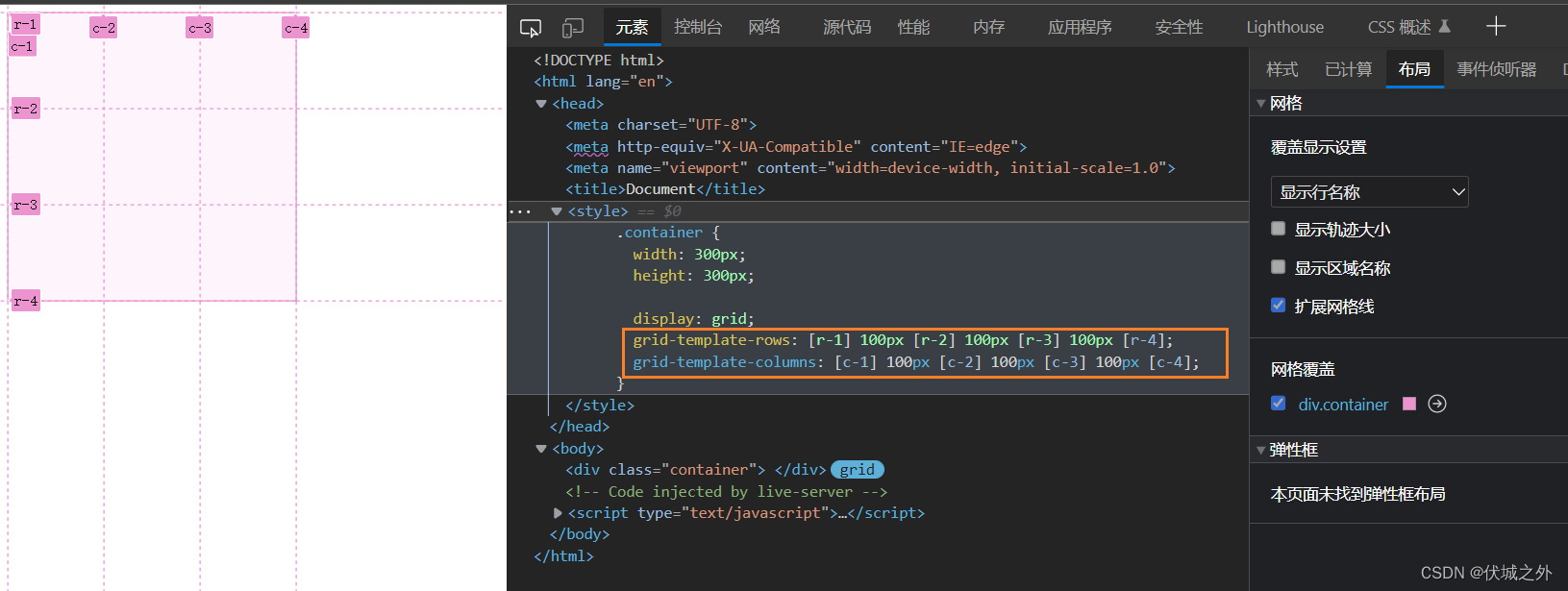Select the html lang="en" node
This screenshot has height=591, width=1568.
[x=603, y=82]
